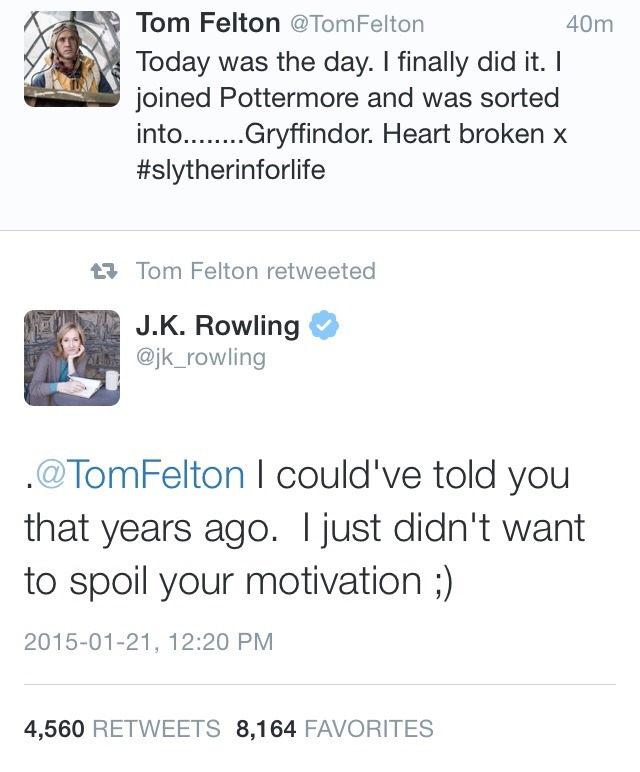
Task: View the 8,164 Favorites list
Action: coord(334,729)
